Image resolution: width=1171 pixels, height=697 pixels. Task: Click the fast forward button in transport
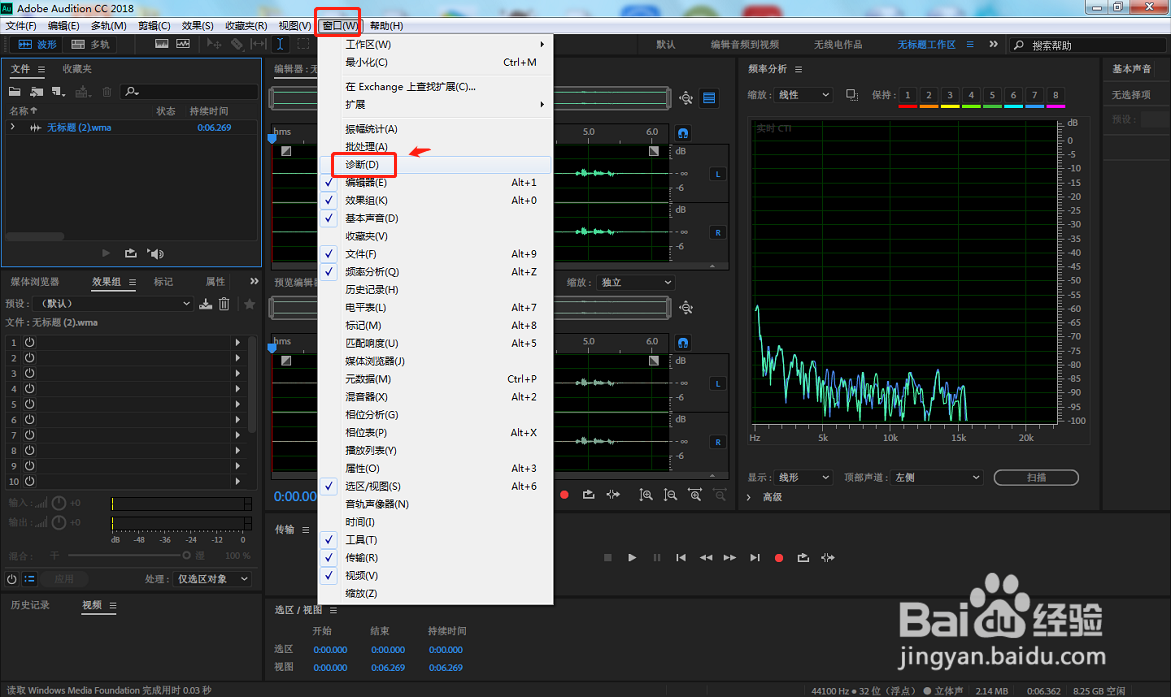tap(730, 558)
